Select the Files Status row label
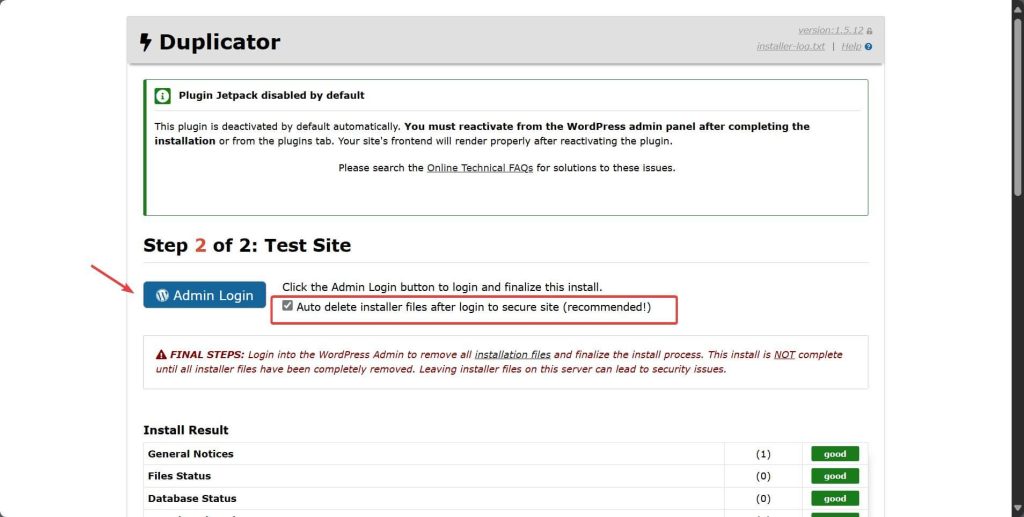This screenshot has width=1024, height=517. (180, 476)
